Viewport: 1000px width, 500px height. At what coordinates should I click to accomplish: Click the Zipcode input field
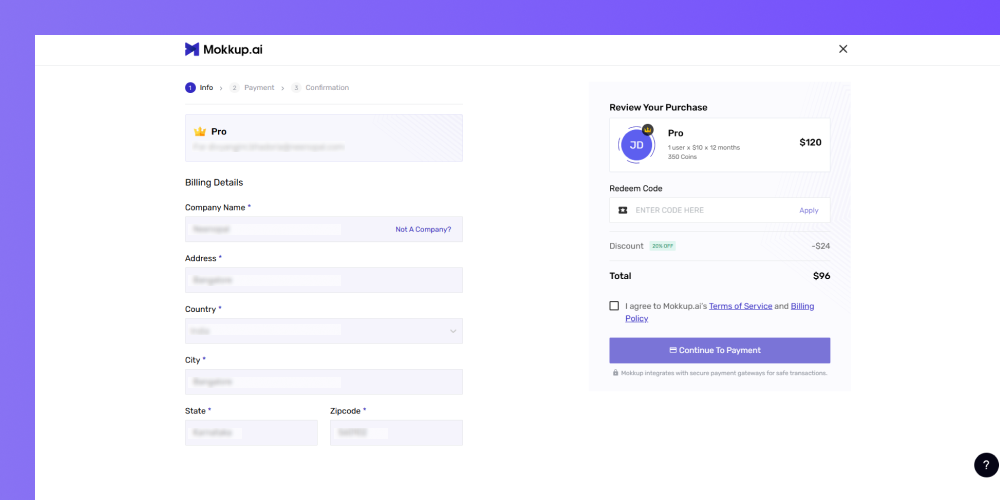pyautogui.click(x=396, y=432)
